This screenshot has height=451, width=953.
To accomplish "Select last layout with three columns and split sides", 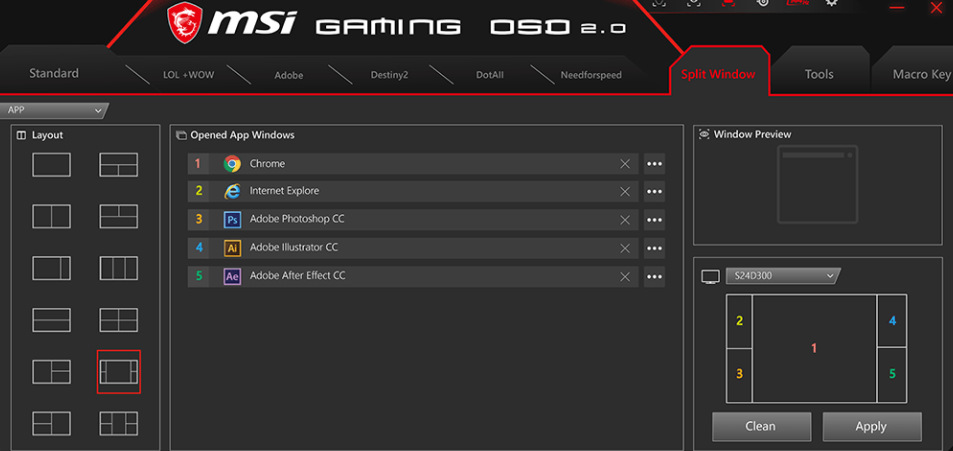I will pos(119,423).
